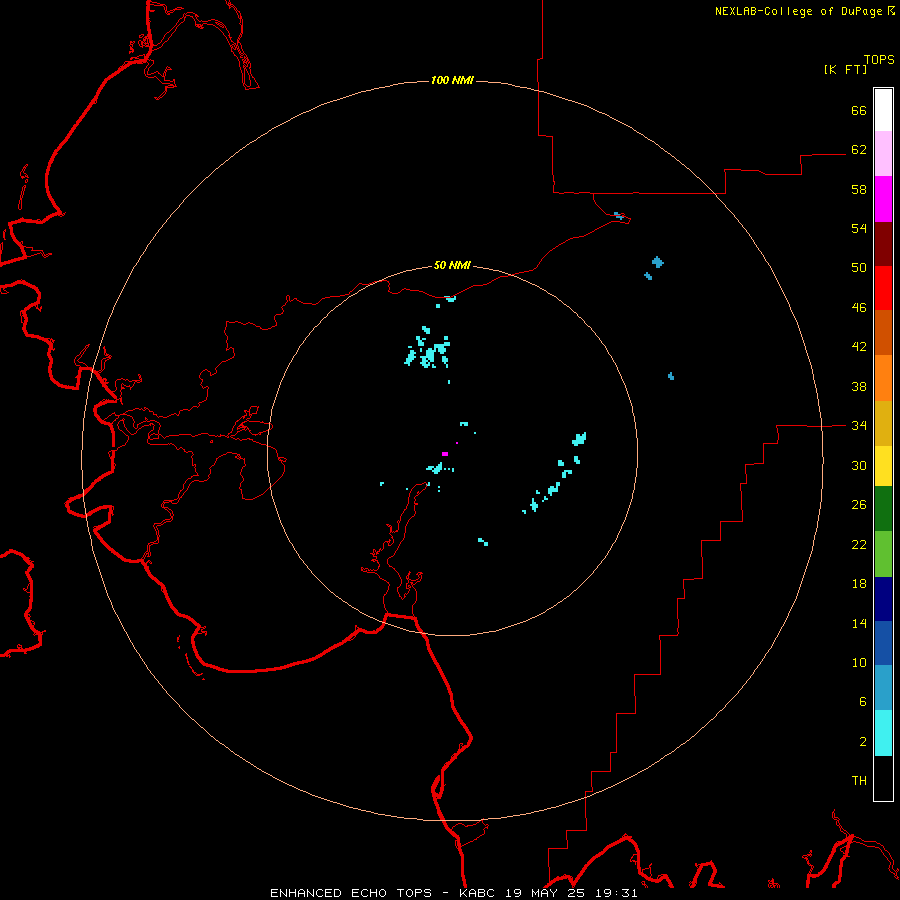This screenshot has height=900, width=900.
Task: Pick the bright magenta legend swatch
Action: [x=883, y=199]
